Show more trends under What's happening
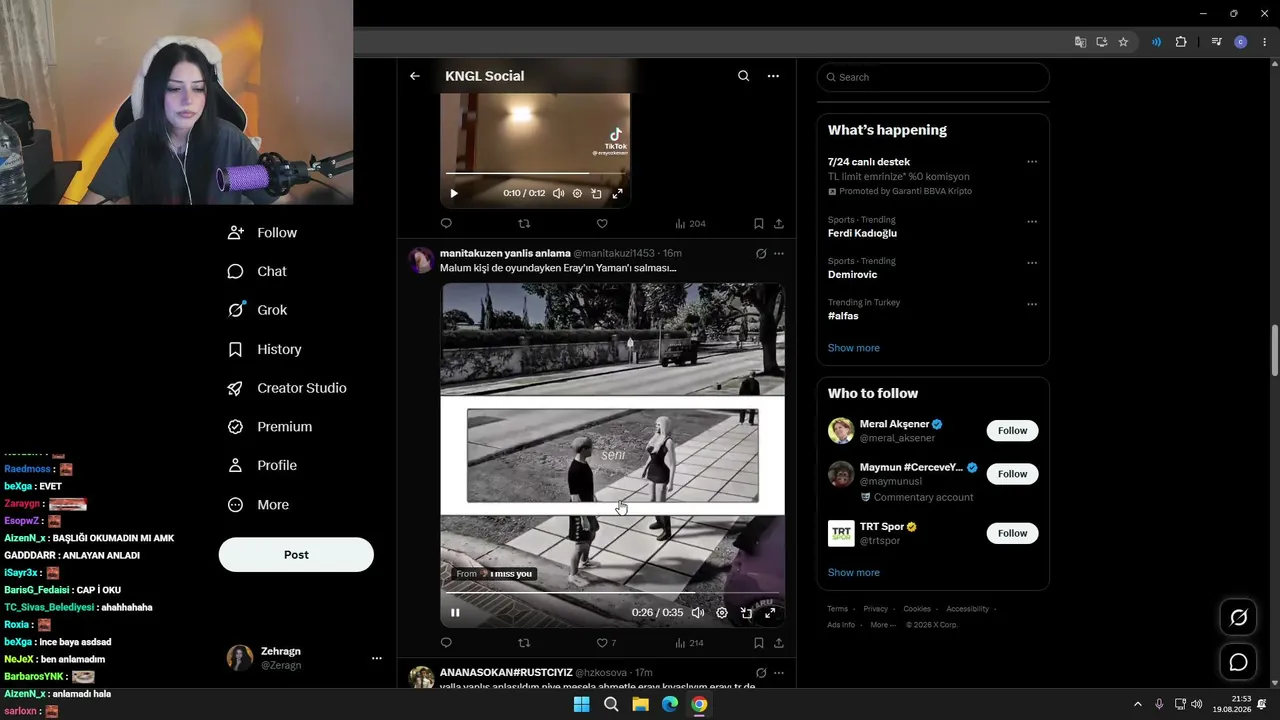Viewport: 1280px width, 720px height. (854, 348)
